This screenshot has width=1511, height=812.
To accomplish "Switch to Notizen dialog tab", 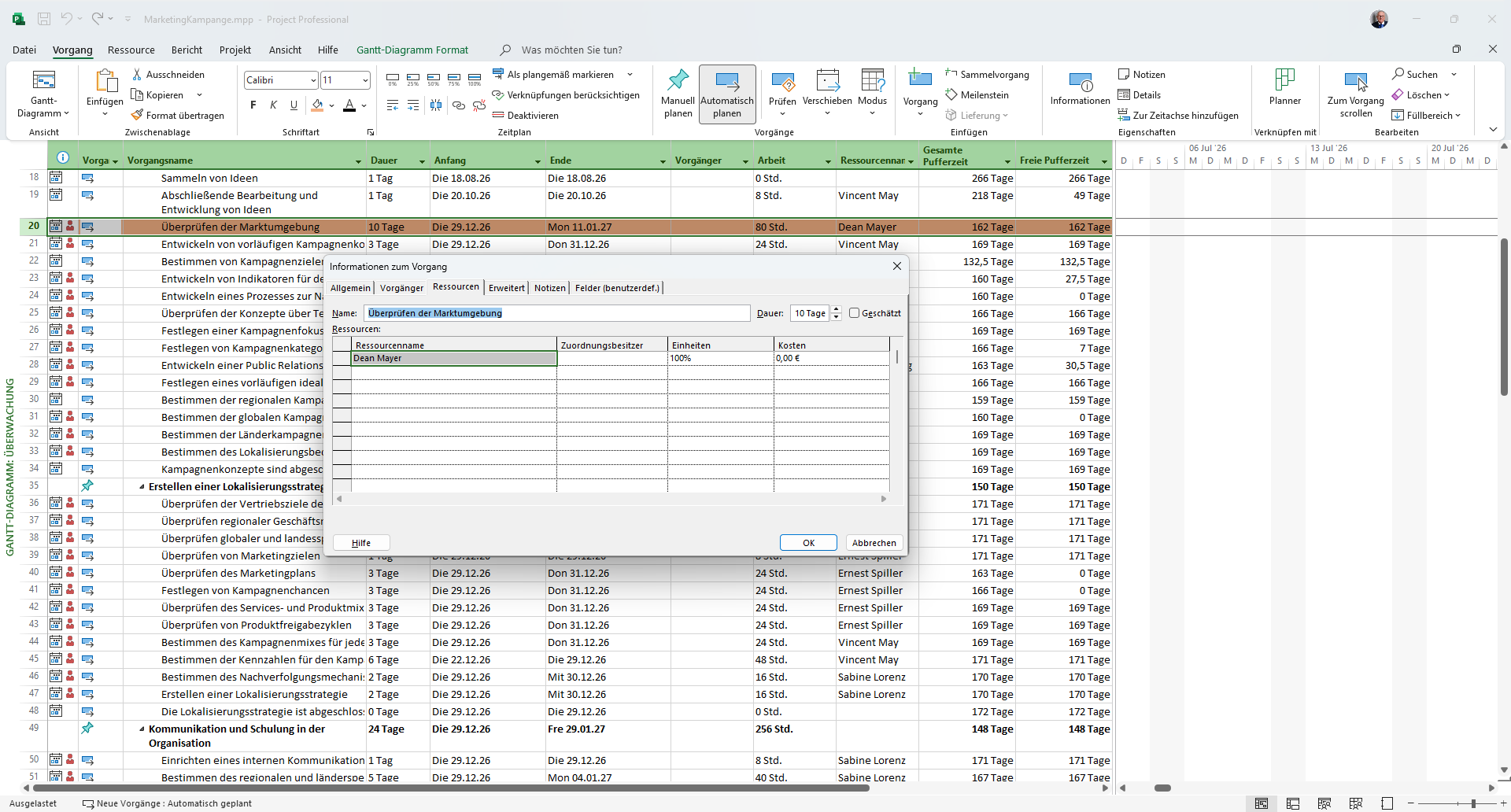I will click(549, 288).
